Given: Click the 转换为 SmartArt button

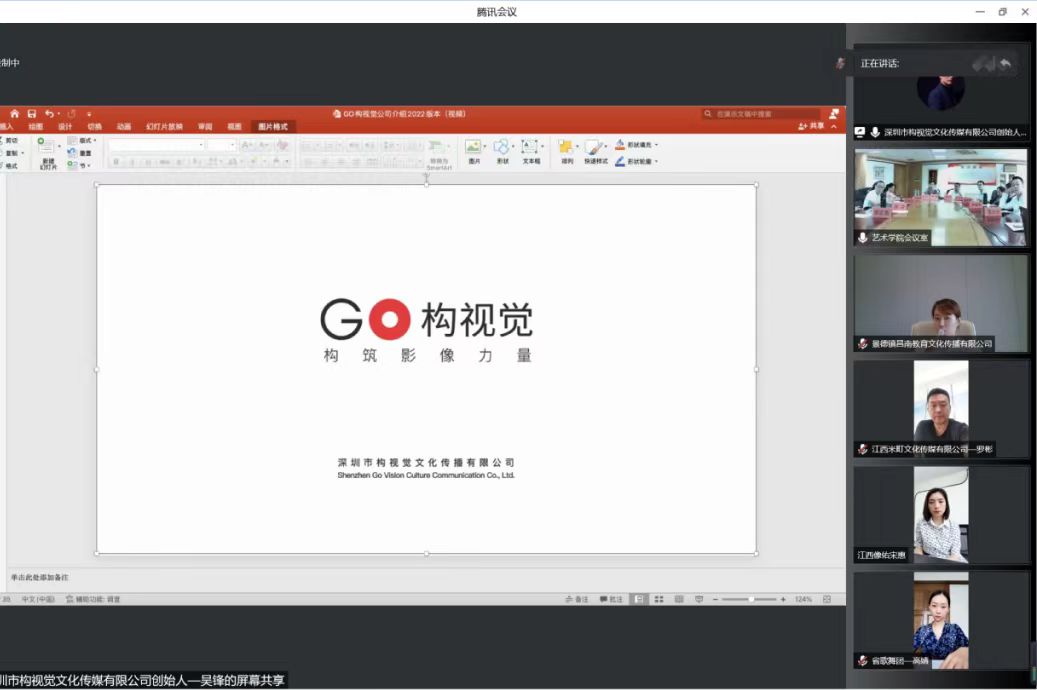Looking at the screenshot, I should [x=438, y=154].
